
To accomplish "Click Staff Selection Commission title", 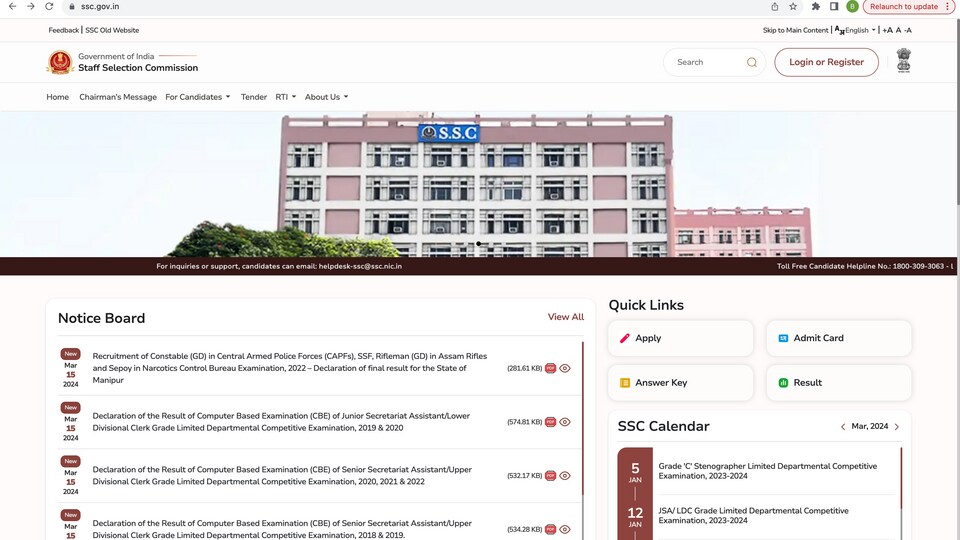I will click(x=138, y=68).
